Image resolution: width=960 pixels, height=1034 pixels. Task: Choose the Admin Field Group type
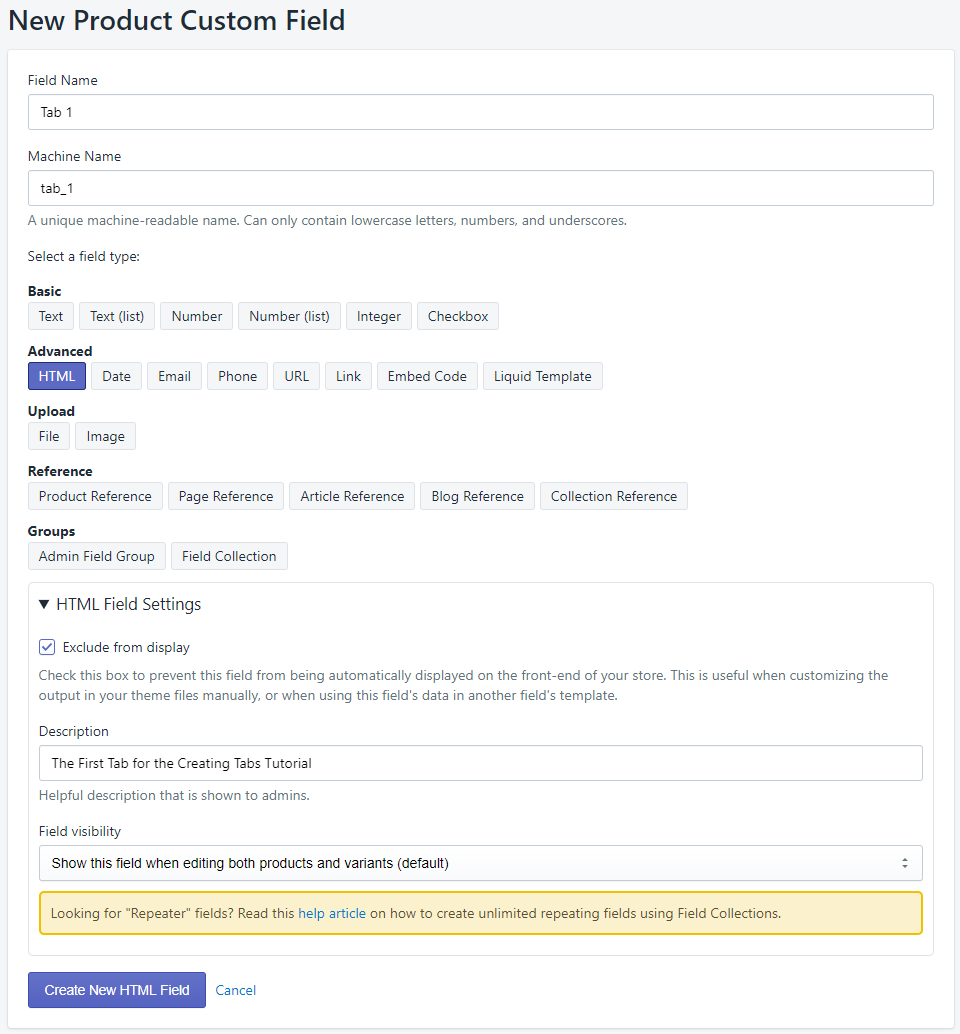96,556
